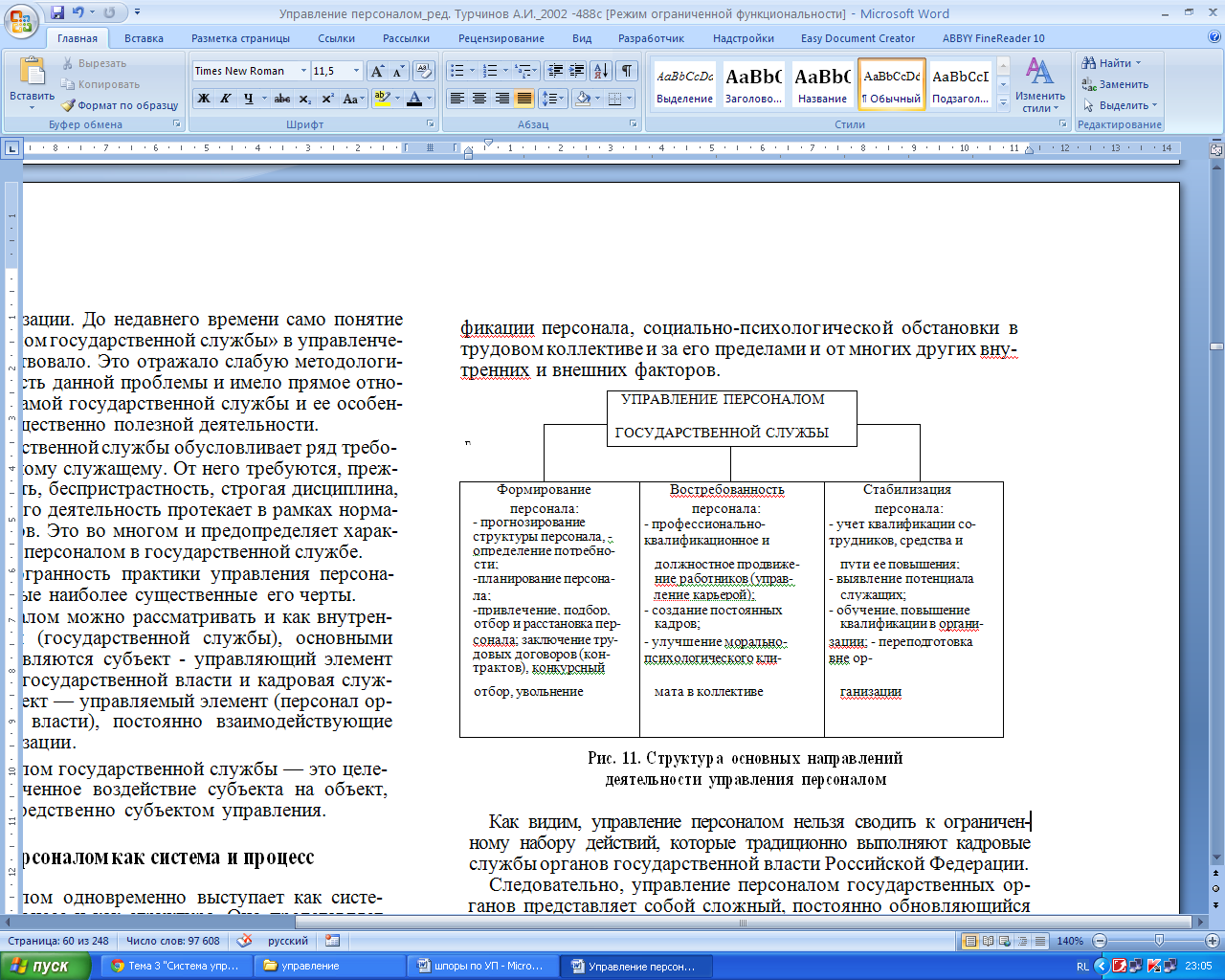Open Paragraph dialog launcher (Абзац)

634,124
